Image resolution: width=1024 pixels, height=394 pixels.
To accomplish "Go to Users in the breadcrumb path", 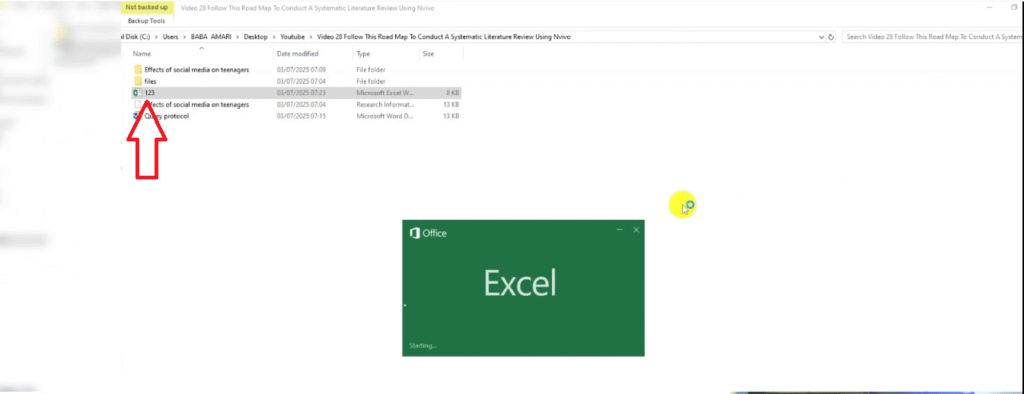I will [x=170, y=37].
